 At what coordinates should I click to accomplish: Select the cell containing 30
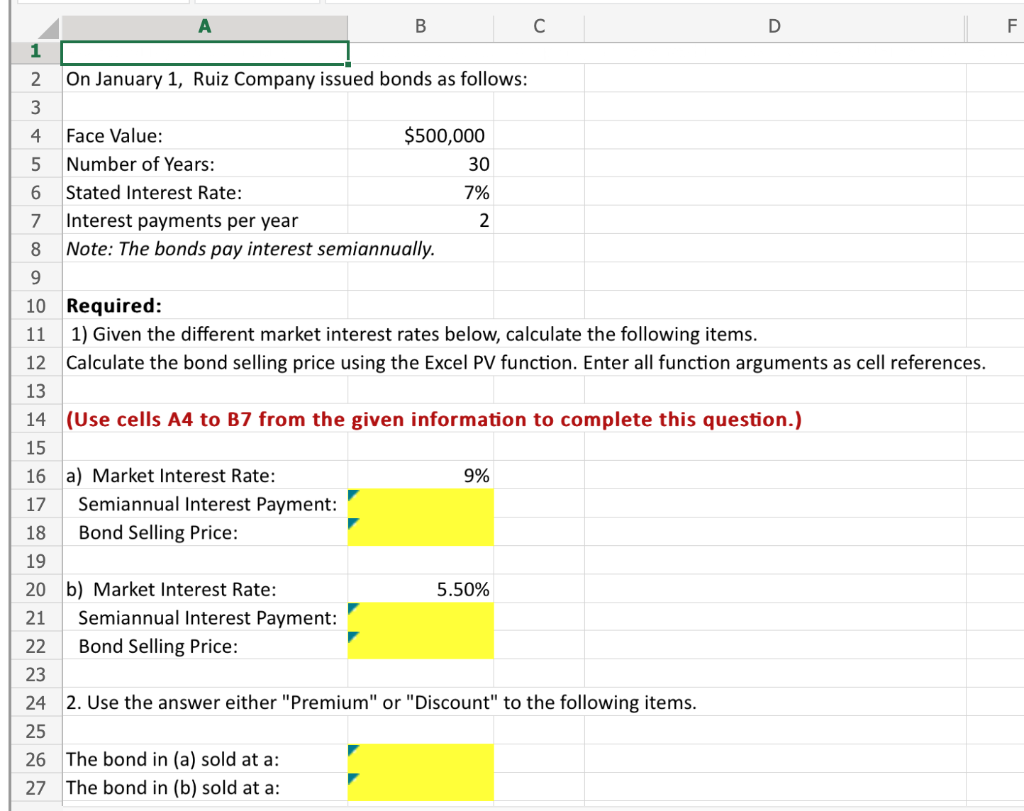pos(421,164)
